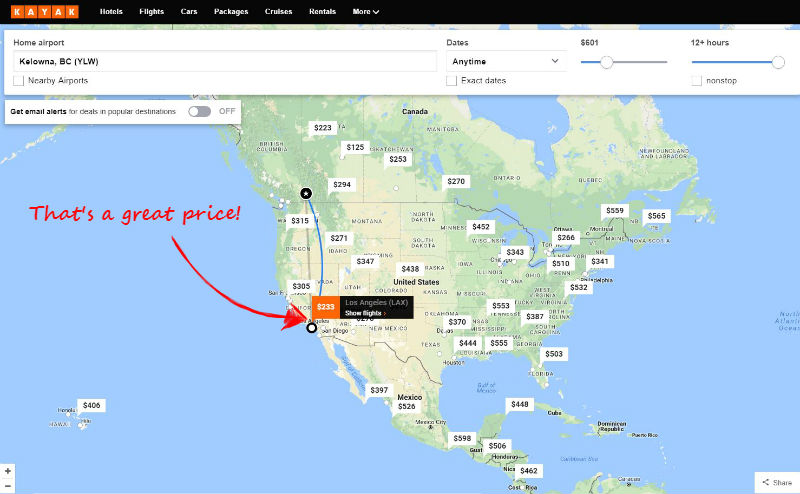The image size is (800, 494).
Task: Select the $370 price marker
Action: click(457, 322)
